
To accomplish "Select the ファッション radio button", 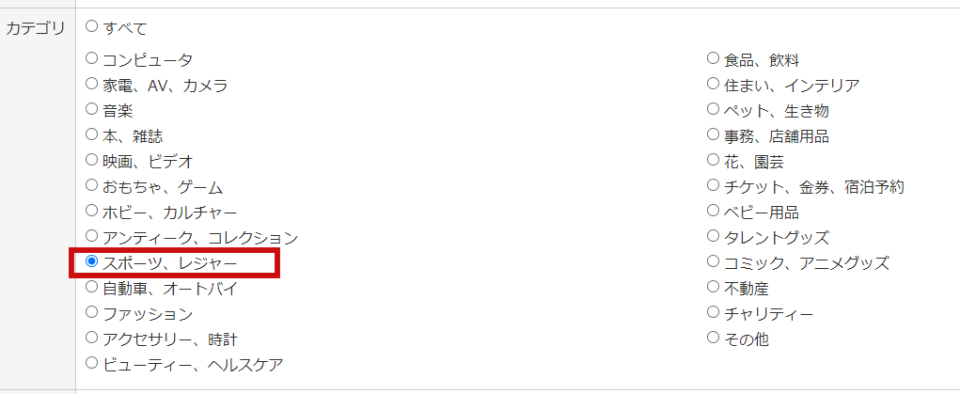I will pos(92,312).
